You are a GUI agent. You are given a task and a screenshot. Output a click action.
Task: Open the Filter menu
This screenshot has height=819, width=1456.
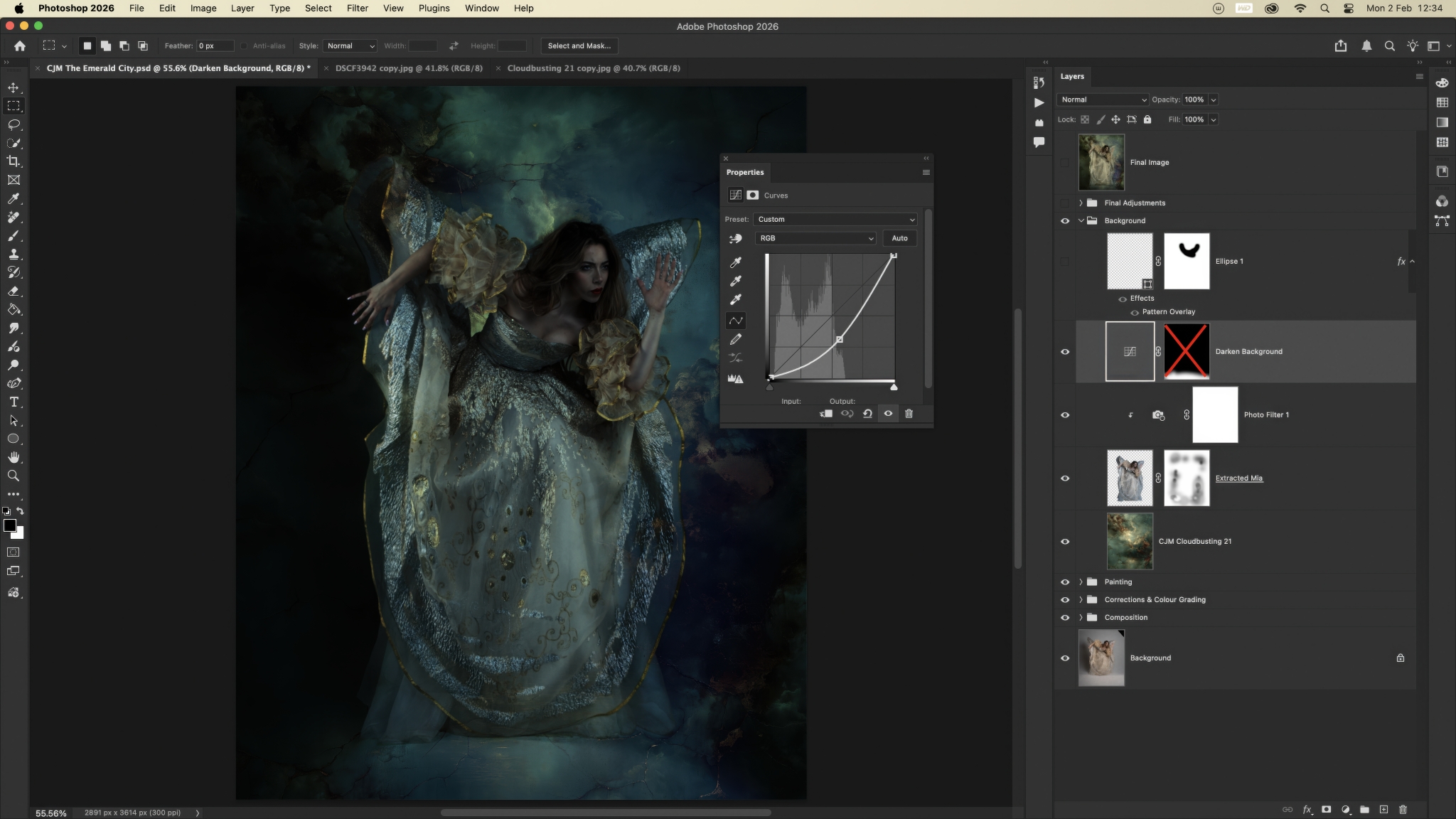pyautogui.click(x=357, y=9)
